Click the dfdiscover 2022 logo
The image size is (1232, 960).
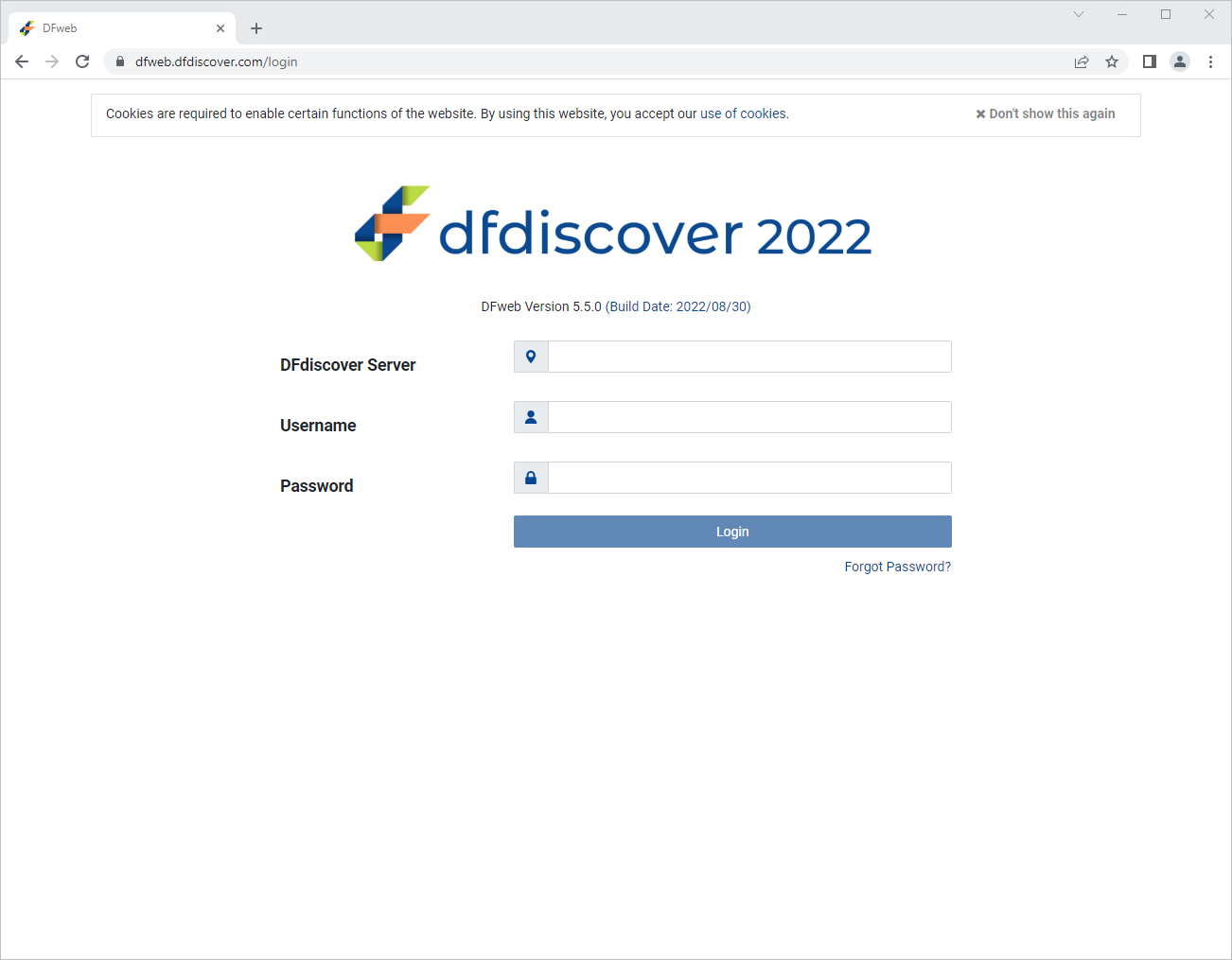[613, 224]
